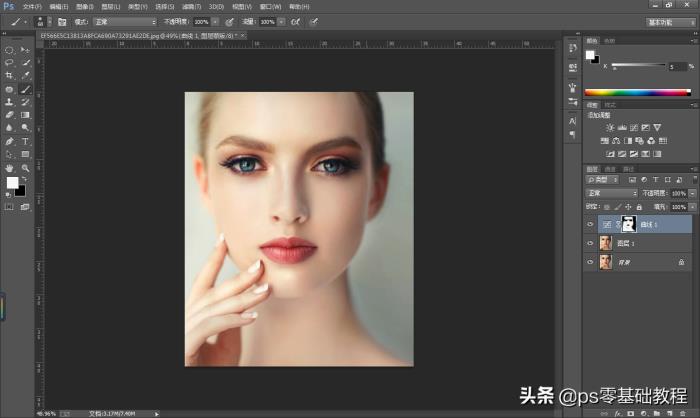Select the Crop tool
This screenshot has width=700, height=418.
pyautogui.click(x=9, y=75)
